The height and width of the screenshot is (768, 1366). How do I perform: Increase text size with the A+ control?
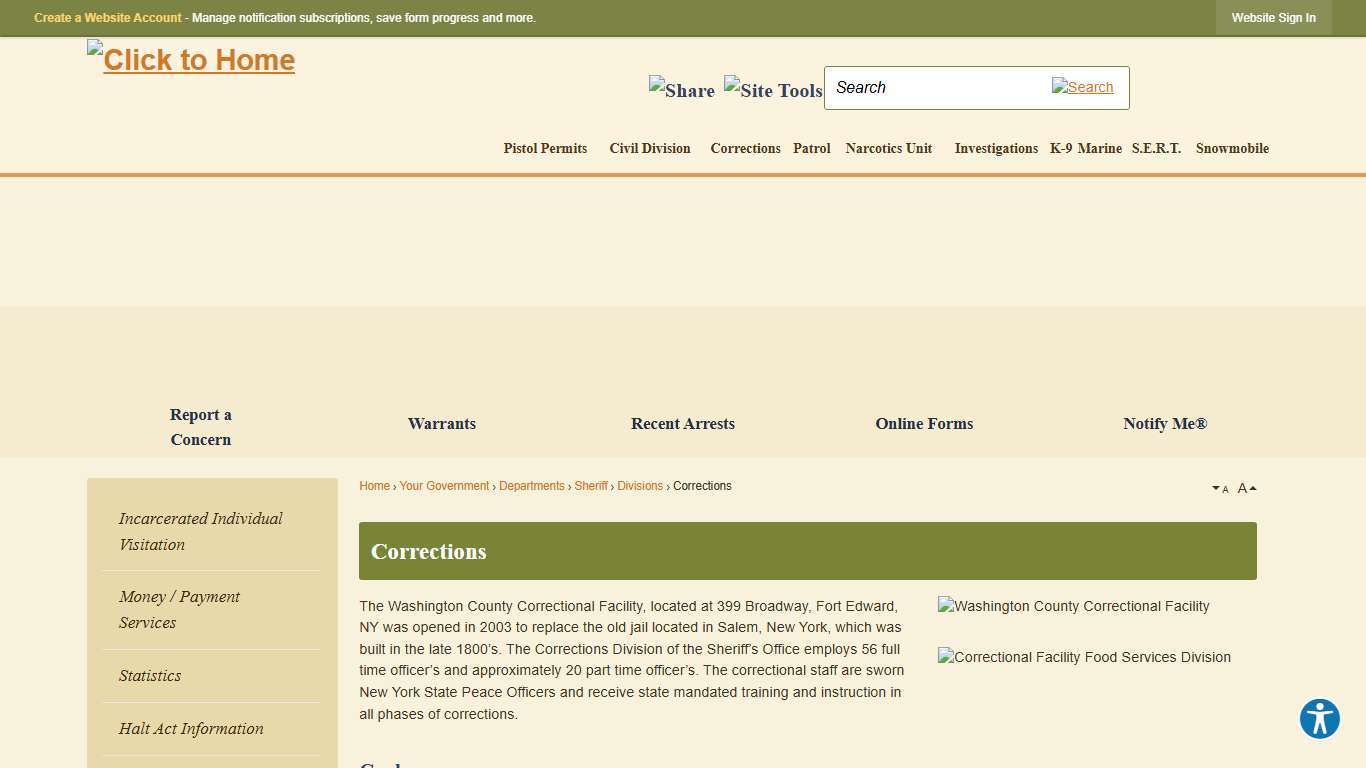click(1245, 487)
